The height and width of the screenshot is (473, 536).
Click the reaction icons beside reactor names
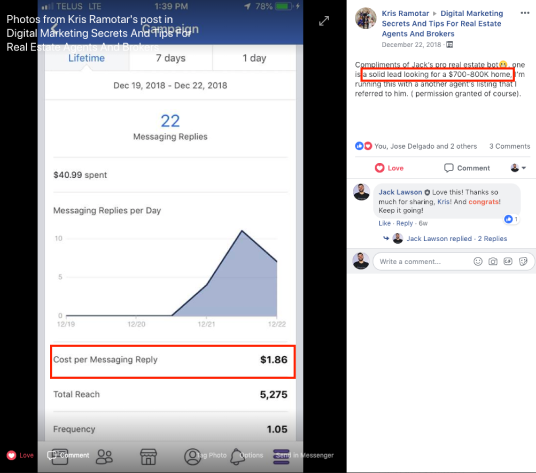363,146
